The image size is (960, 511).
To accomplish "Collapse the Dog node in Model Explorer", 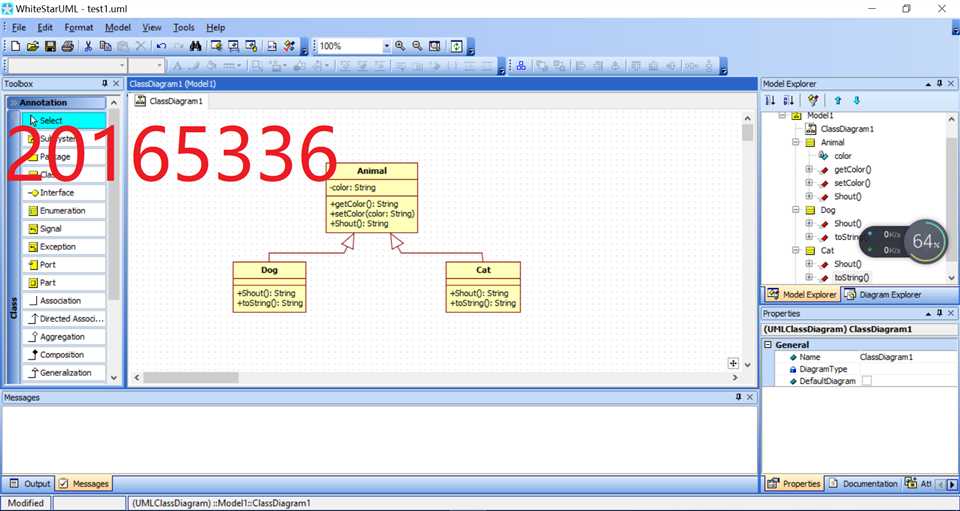I will [x=795, y=210].
